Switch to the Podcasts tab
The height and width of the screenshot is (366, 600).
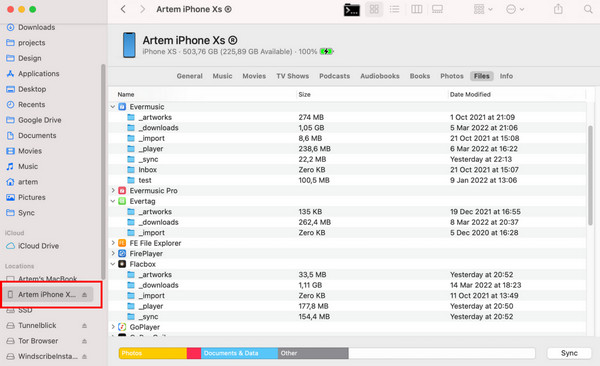click(x=334, y=76)
